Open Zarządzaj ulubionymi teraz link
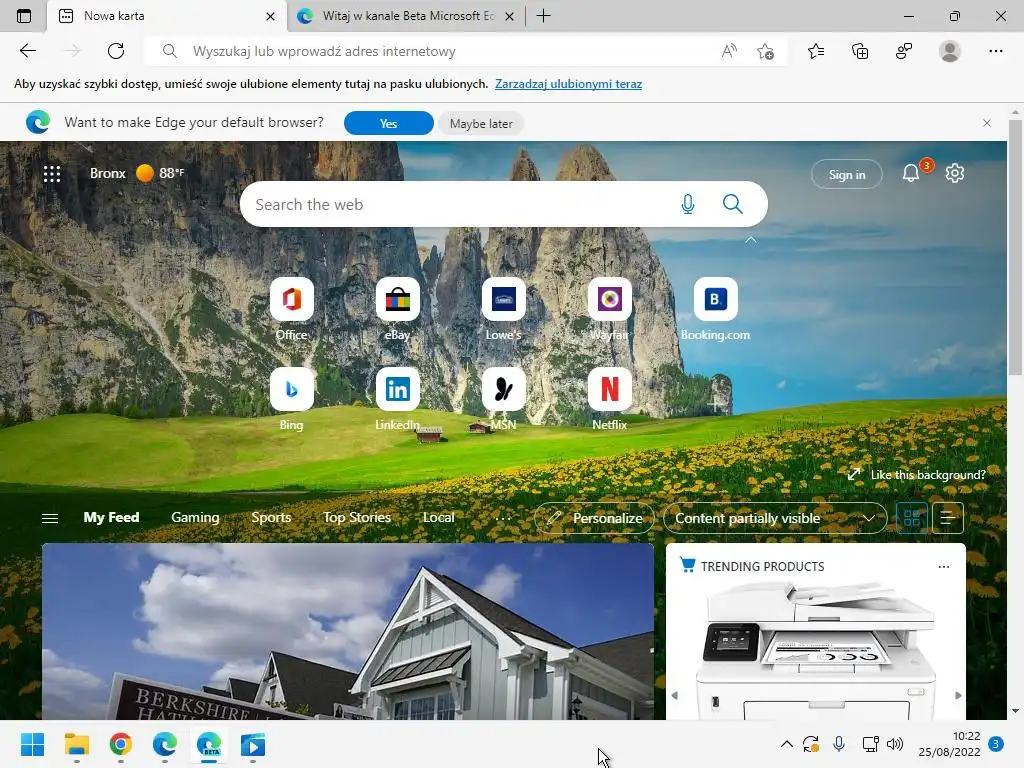 pos(568,84)
